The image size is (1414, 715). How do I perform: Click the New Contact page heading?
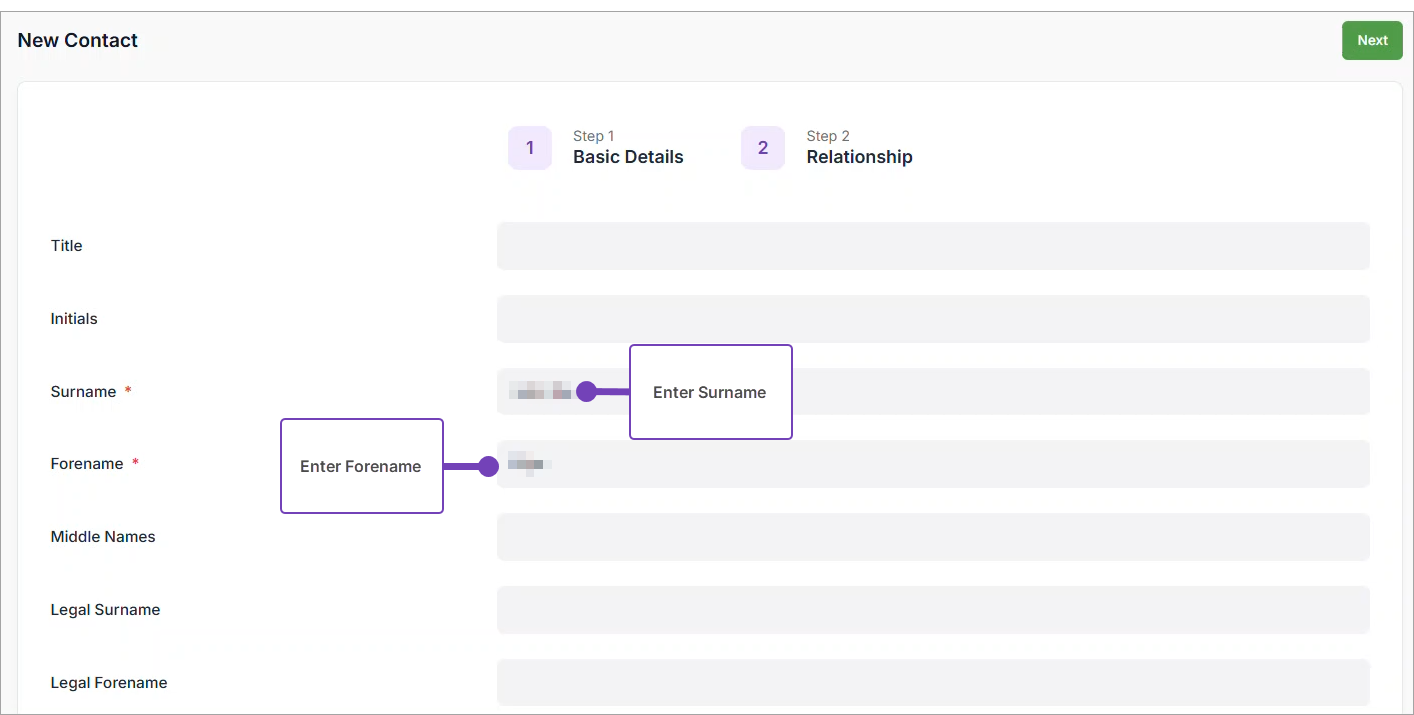78,41
